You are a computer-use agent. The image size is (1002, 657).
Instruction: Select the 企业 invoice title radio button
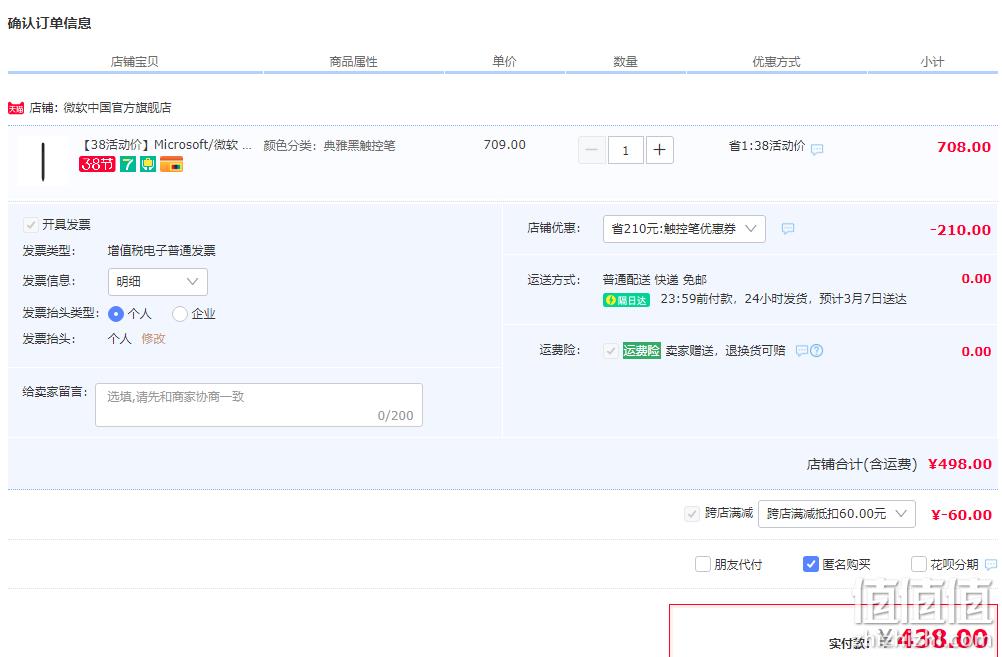(180, 314)
